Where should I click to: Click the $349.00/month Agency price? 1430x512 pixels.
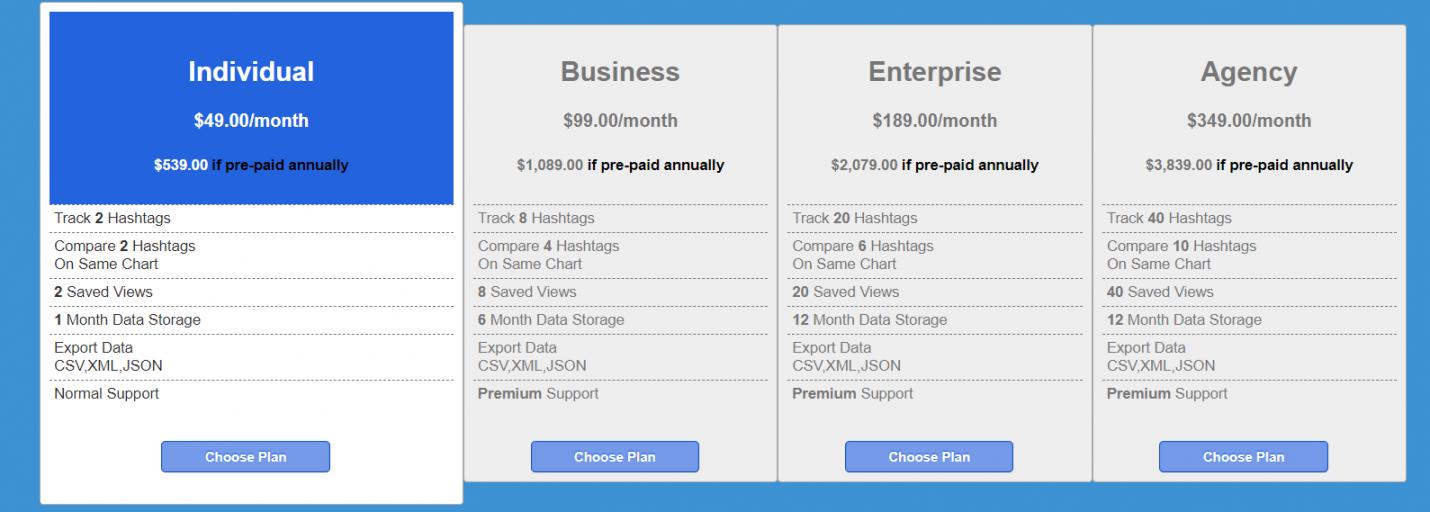1249,121
